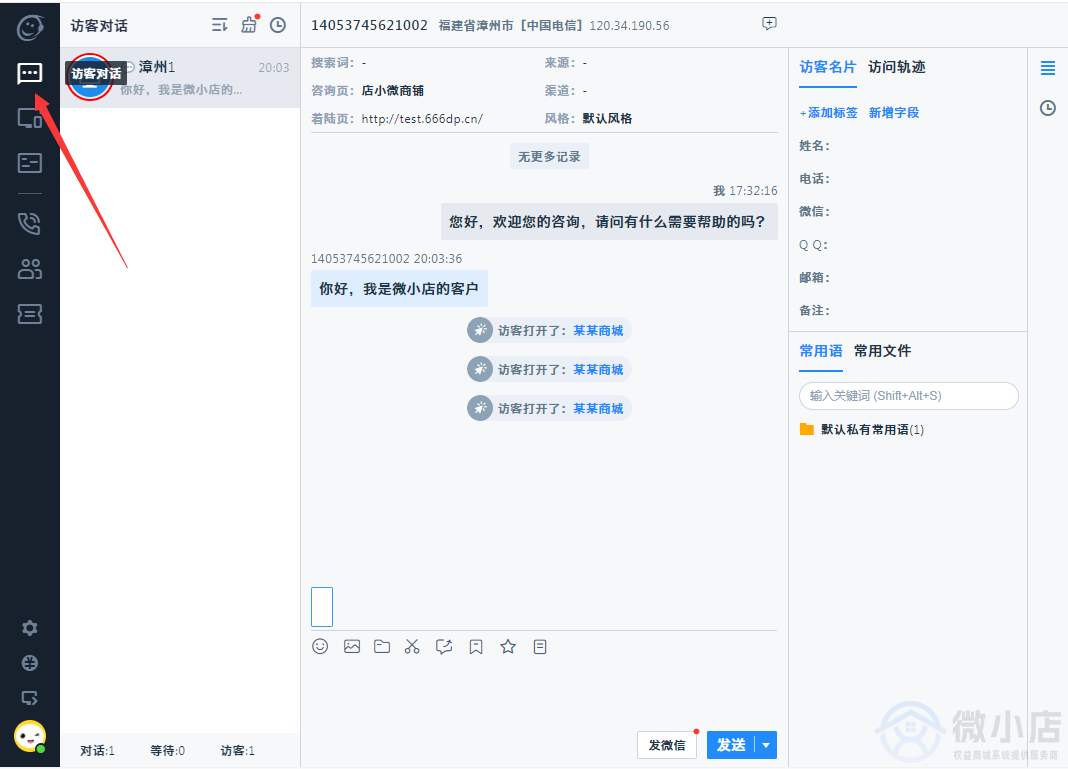Screen dimensions: 1068x769
Task: Switch to 常用文件 tab
Action: [882, 351]
